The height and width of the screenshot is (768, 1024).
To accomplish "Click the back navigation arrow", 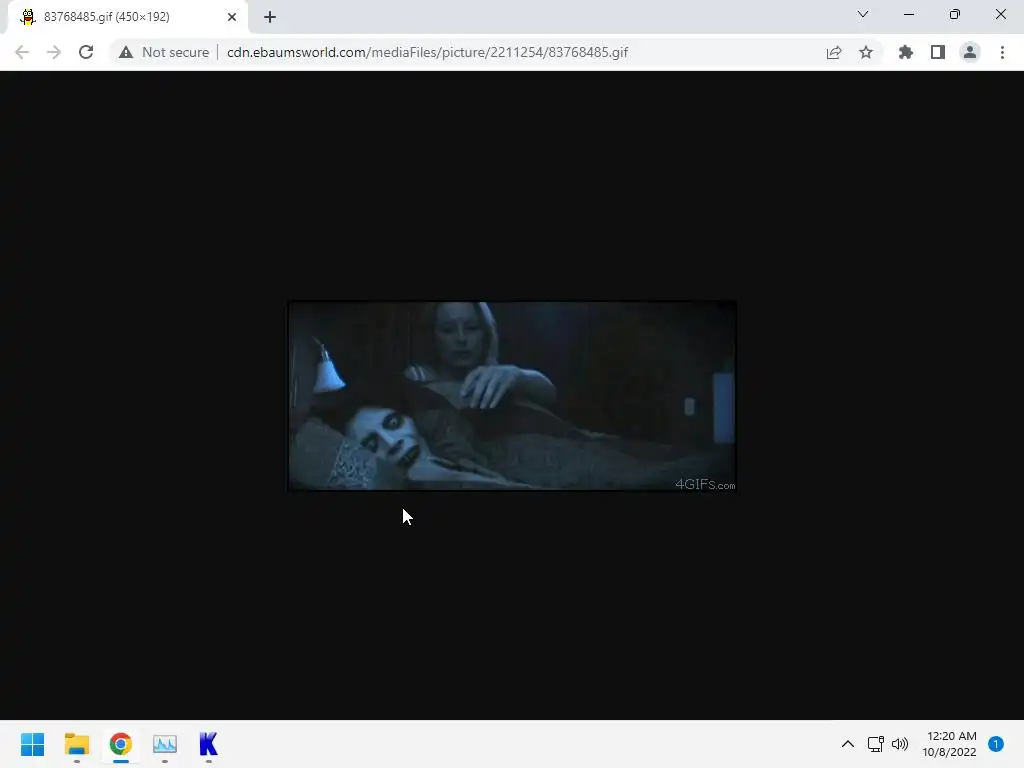I will [x=22, y=52].
